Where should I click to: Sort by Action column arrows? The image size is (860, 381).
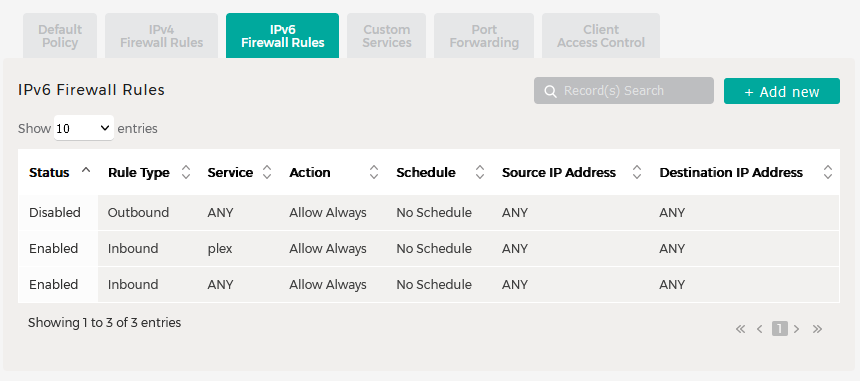click(x=374, y=172)
